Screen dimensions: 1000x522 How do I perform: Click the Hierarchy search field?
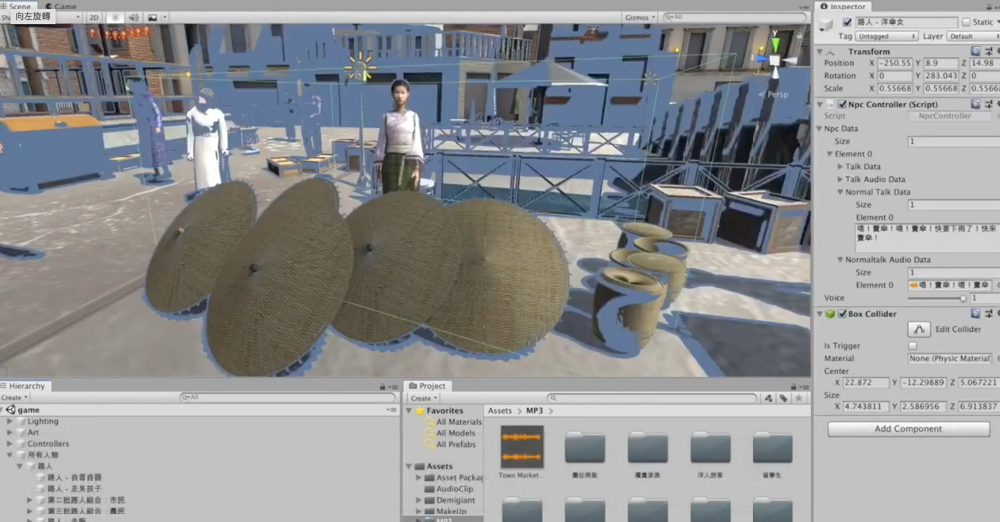[288, 398]
